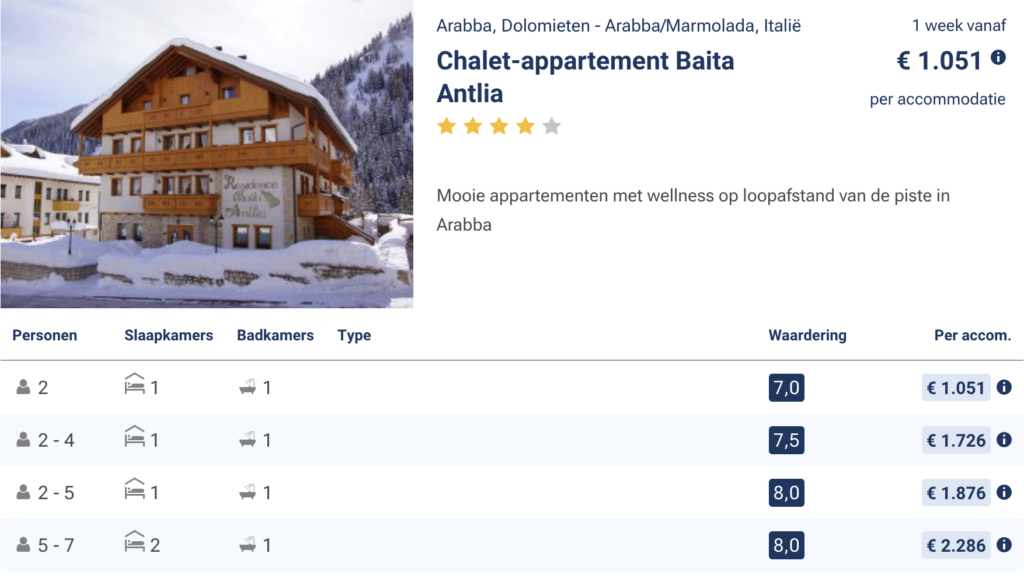Click the bathtub icon in the 2 - 5 persons row

pos(248,493)
